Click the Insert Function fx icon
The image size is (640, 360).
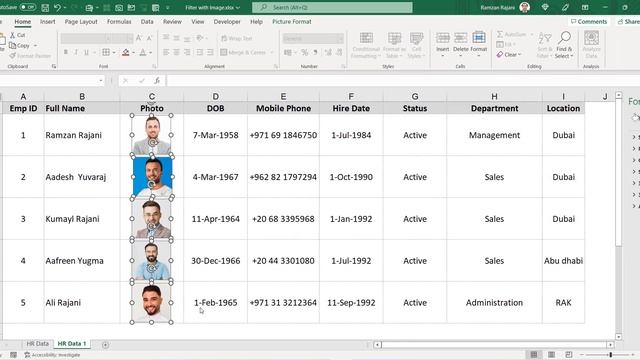[157, 81]
